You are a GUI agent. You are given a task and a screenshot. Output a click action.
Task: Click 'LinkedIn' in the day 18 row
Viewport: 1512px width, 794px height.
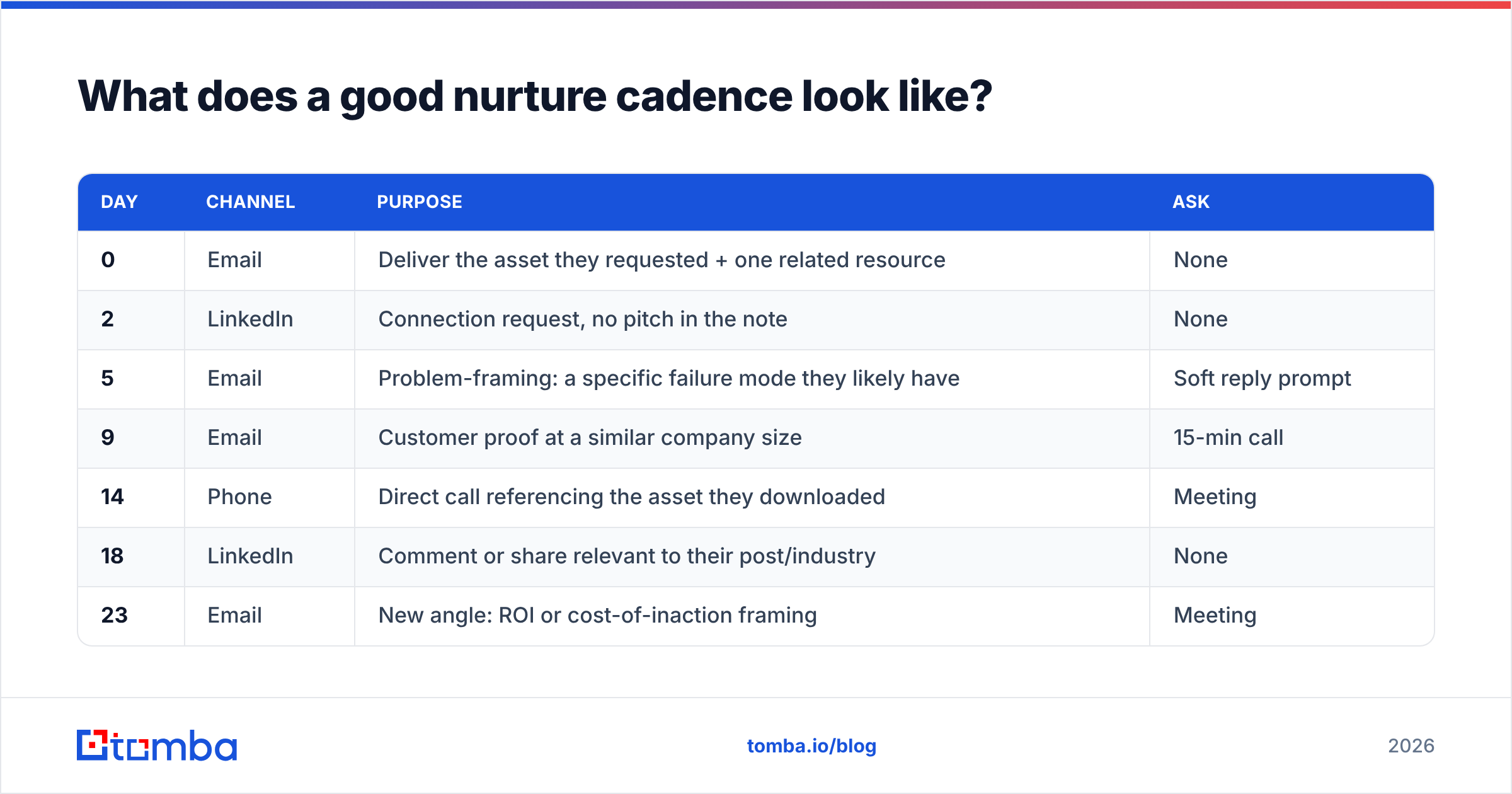tap(250, 556)
